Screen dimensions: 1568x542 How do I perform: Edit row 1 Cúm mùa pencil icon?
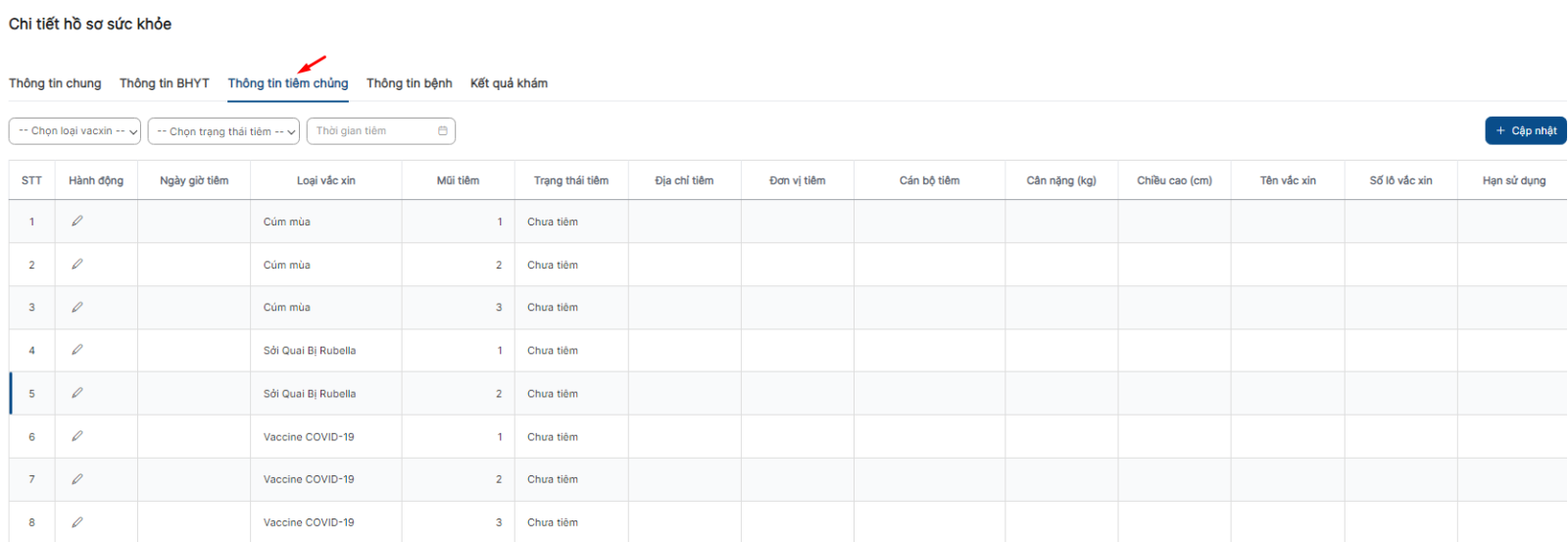[77, 222]
